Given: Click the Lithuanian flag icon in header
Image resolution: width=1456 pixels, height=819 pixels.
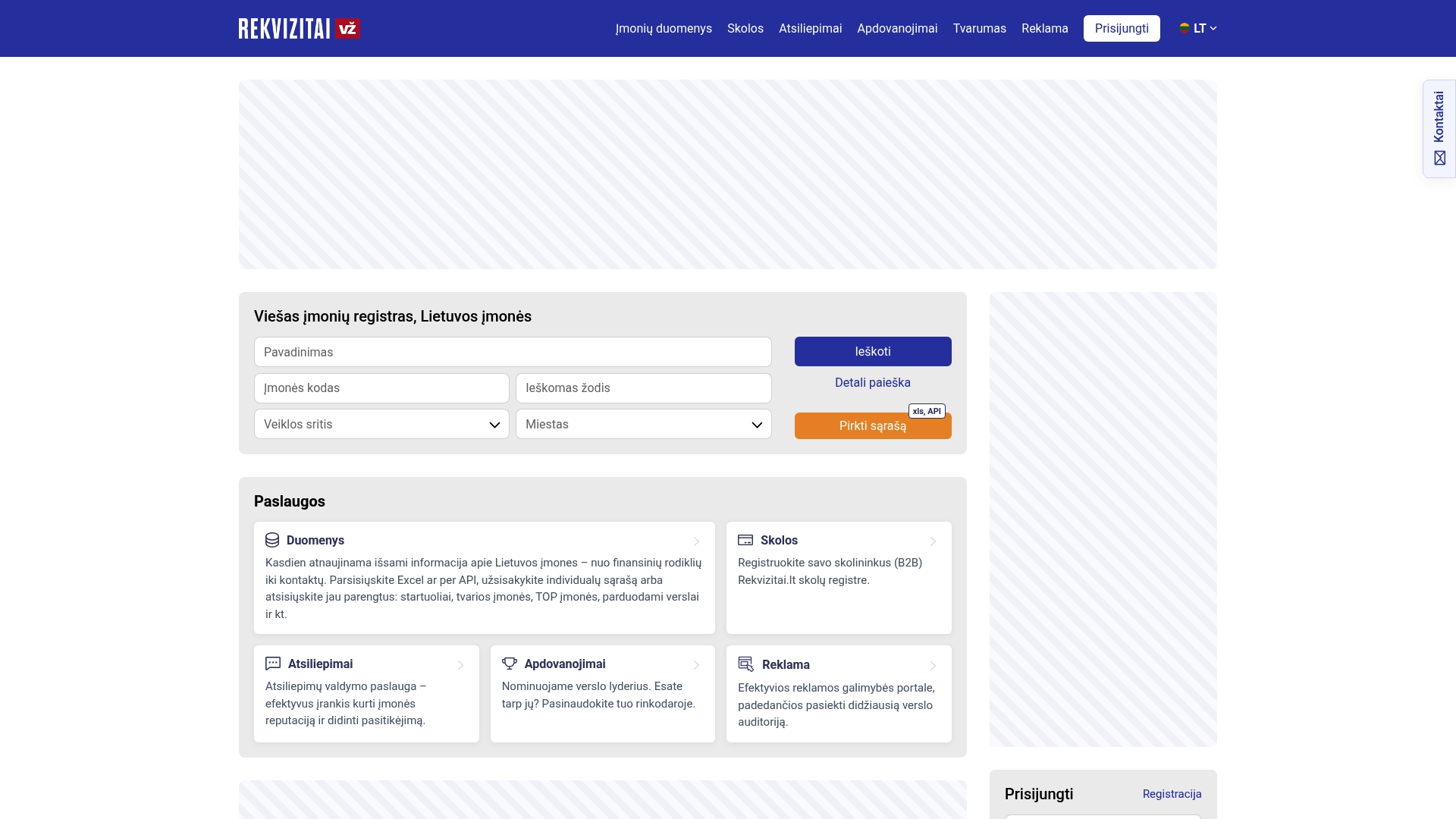Looking at the screenshot, I should point(1185,28).
